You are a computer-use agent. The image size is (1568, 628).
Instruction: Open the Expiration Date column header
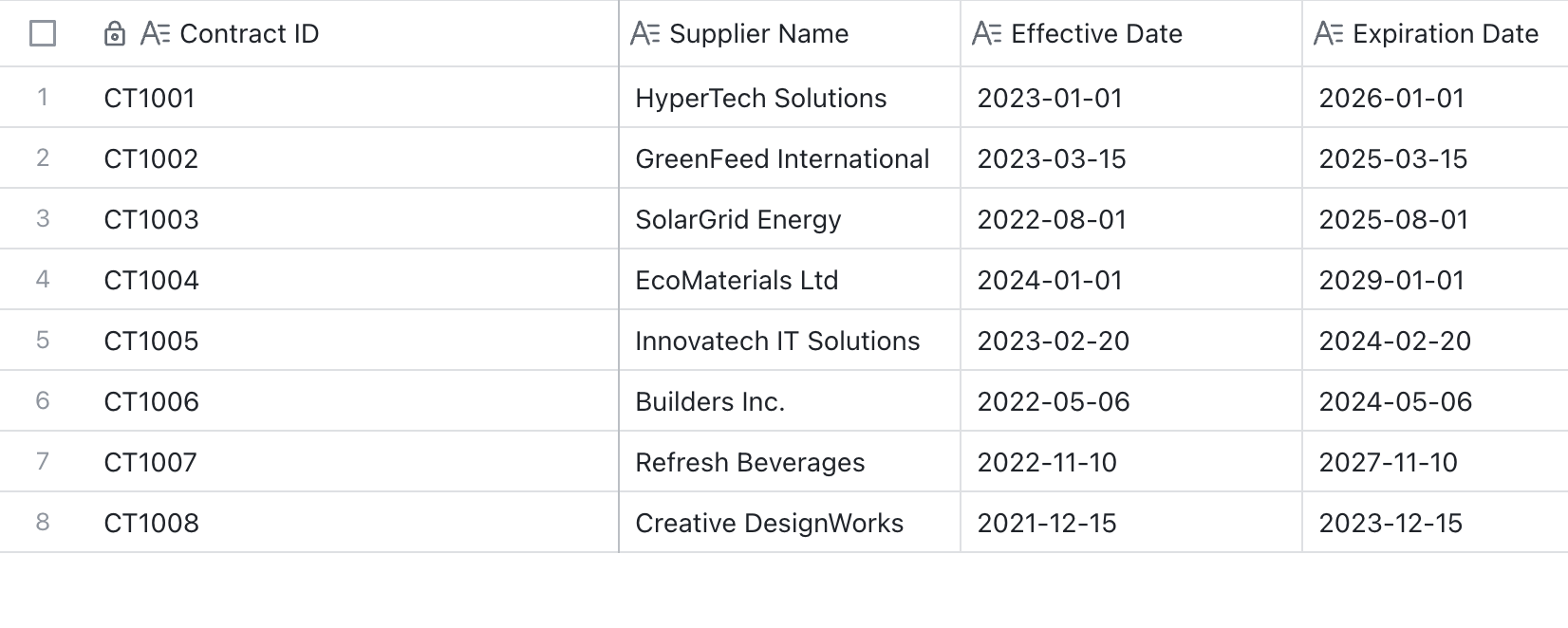(x=1435, y=34)
